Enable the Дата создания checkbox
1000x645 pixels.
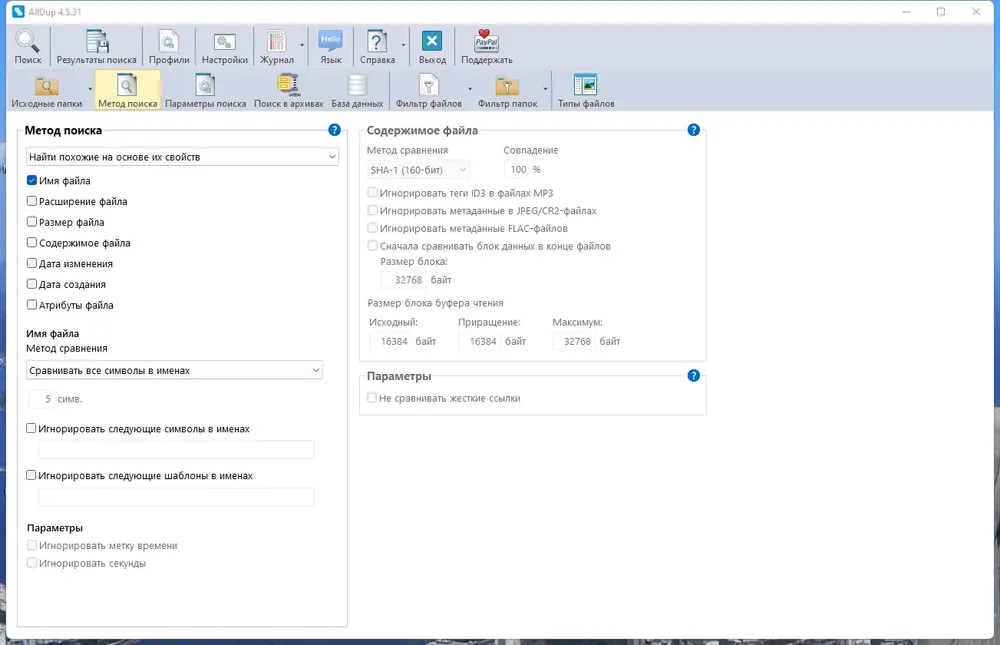pos(32,284)
